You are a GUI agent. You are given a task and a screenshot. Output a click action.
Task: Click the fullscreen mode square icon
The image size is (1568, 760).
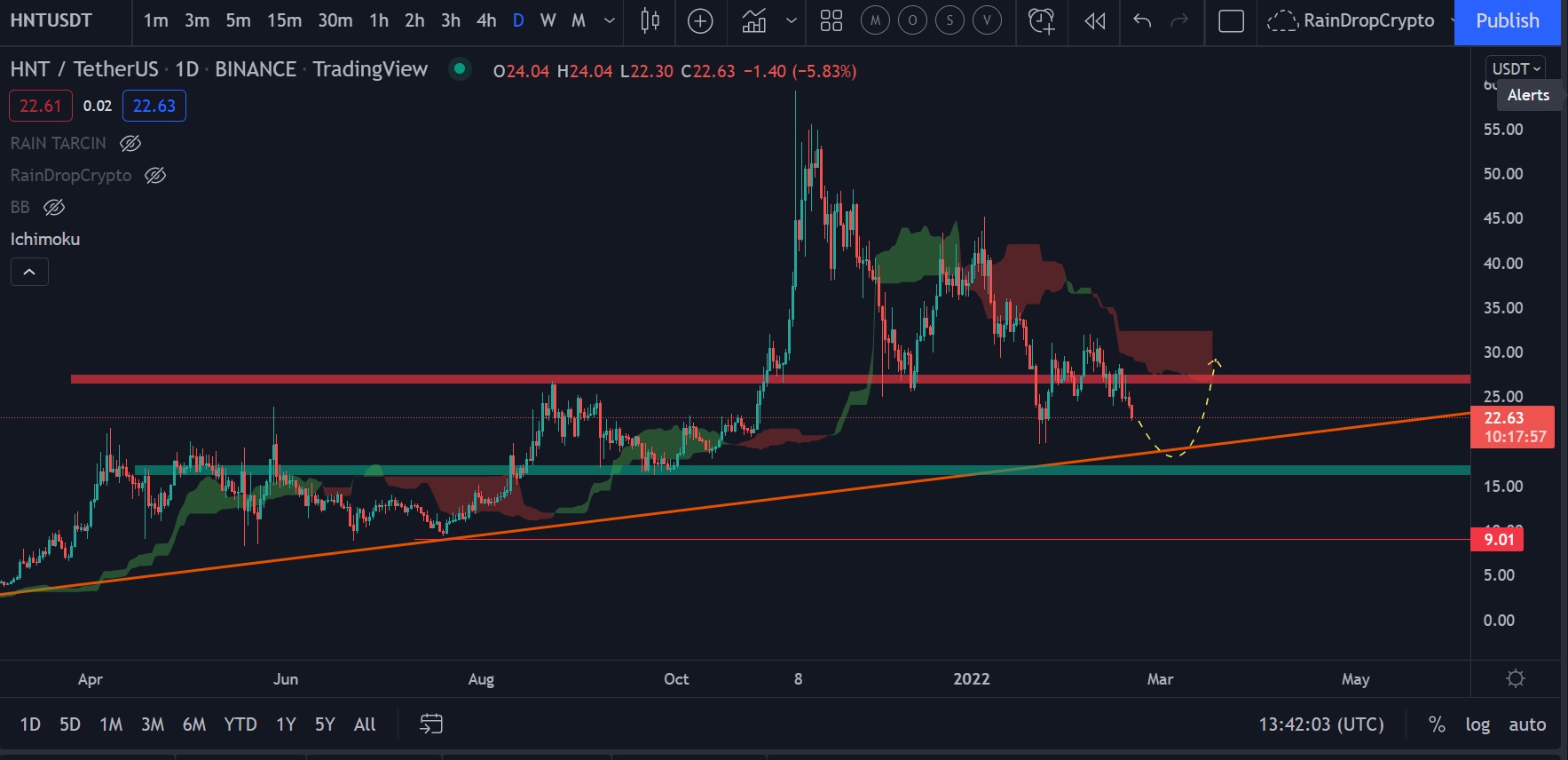(1231, 20)
